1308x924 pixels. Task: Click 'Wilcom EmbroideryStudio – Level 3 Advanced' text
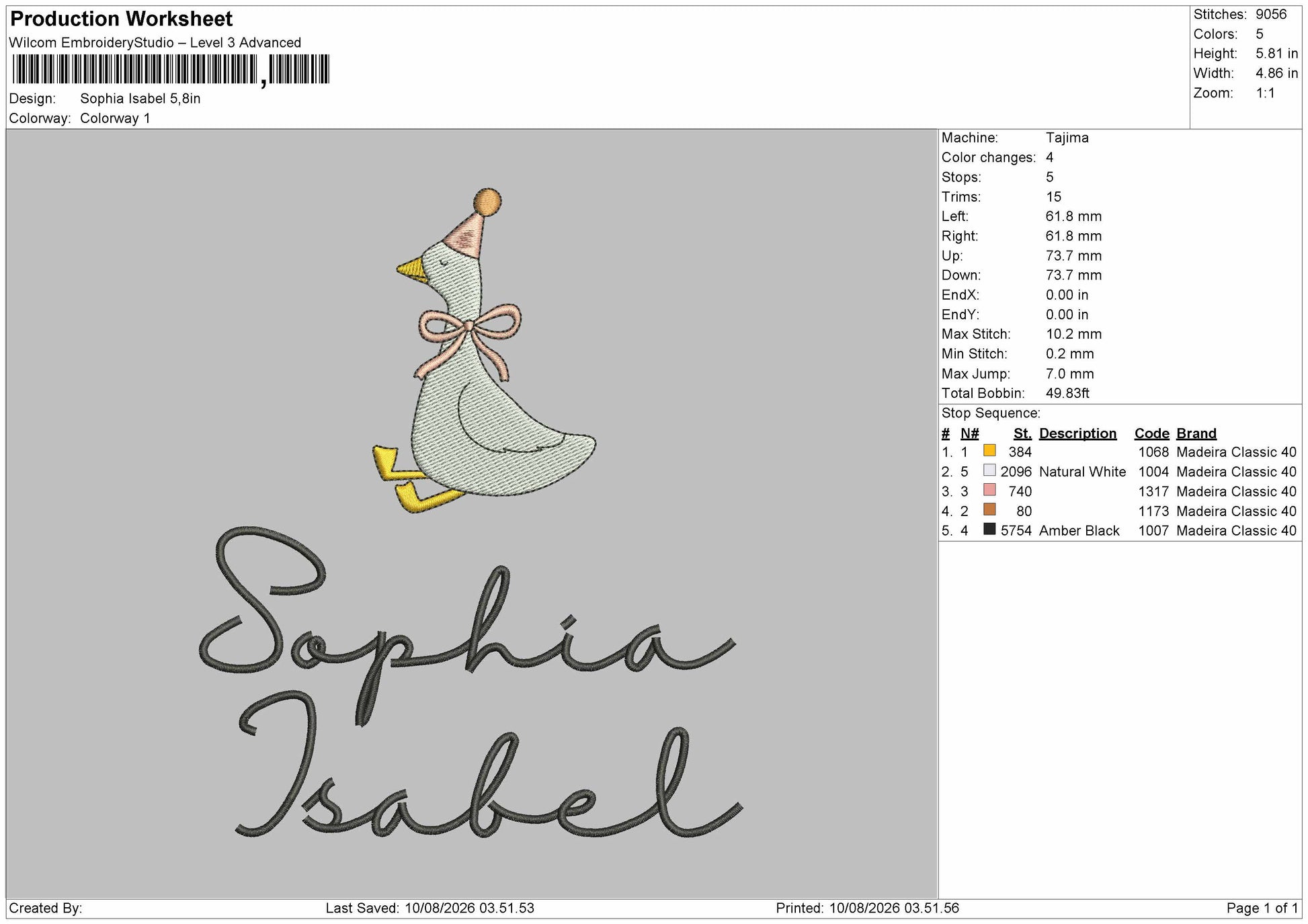[x=155, y=43]
